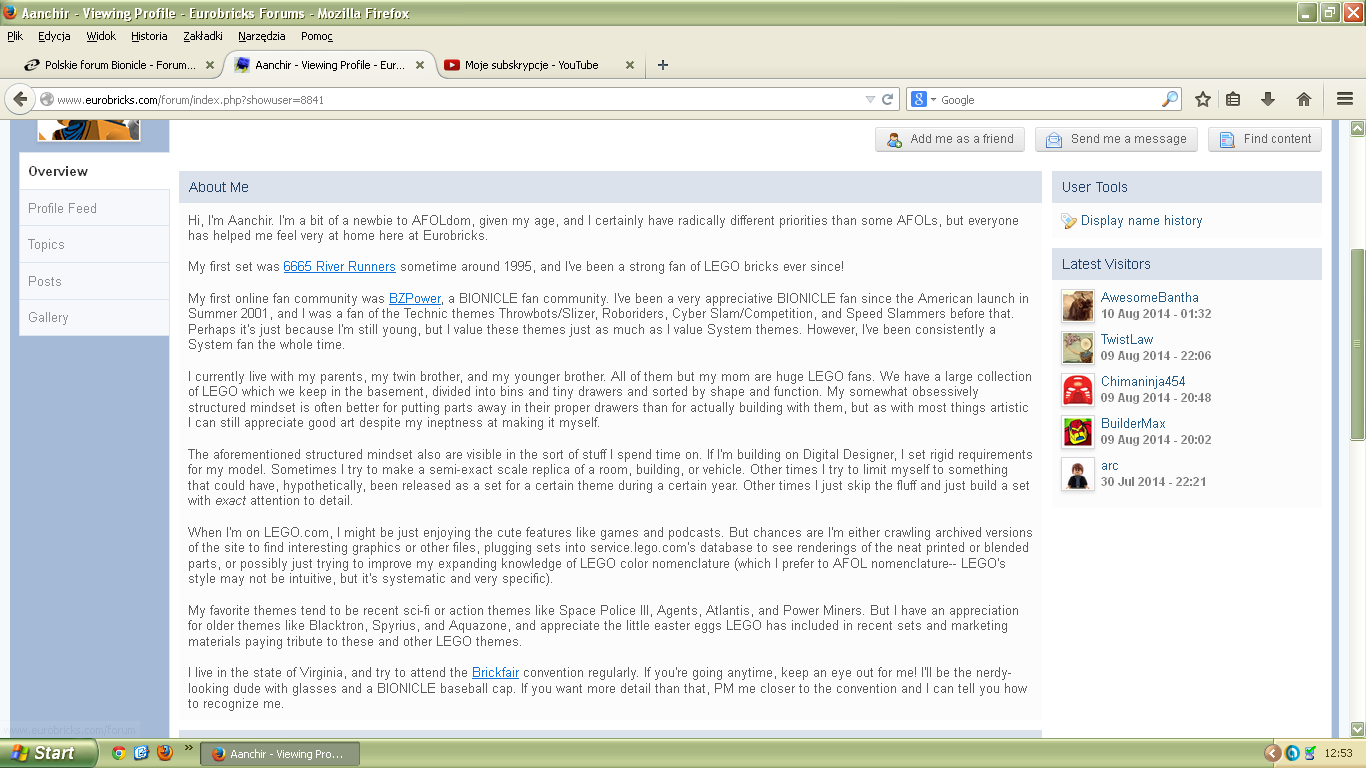Open the Downloads arrow icon
The height and width of the screenshot is (768, 1366).
click(x=1268, y=99)
